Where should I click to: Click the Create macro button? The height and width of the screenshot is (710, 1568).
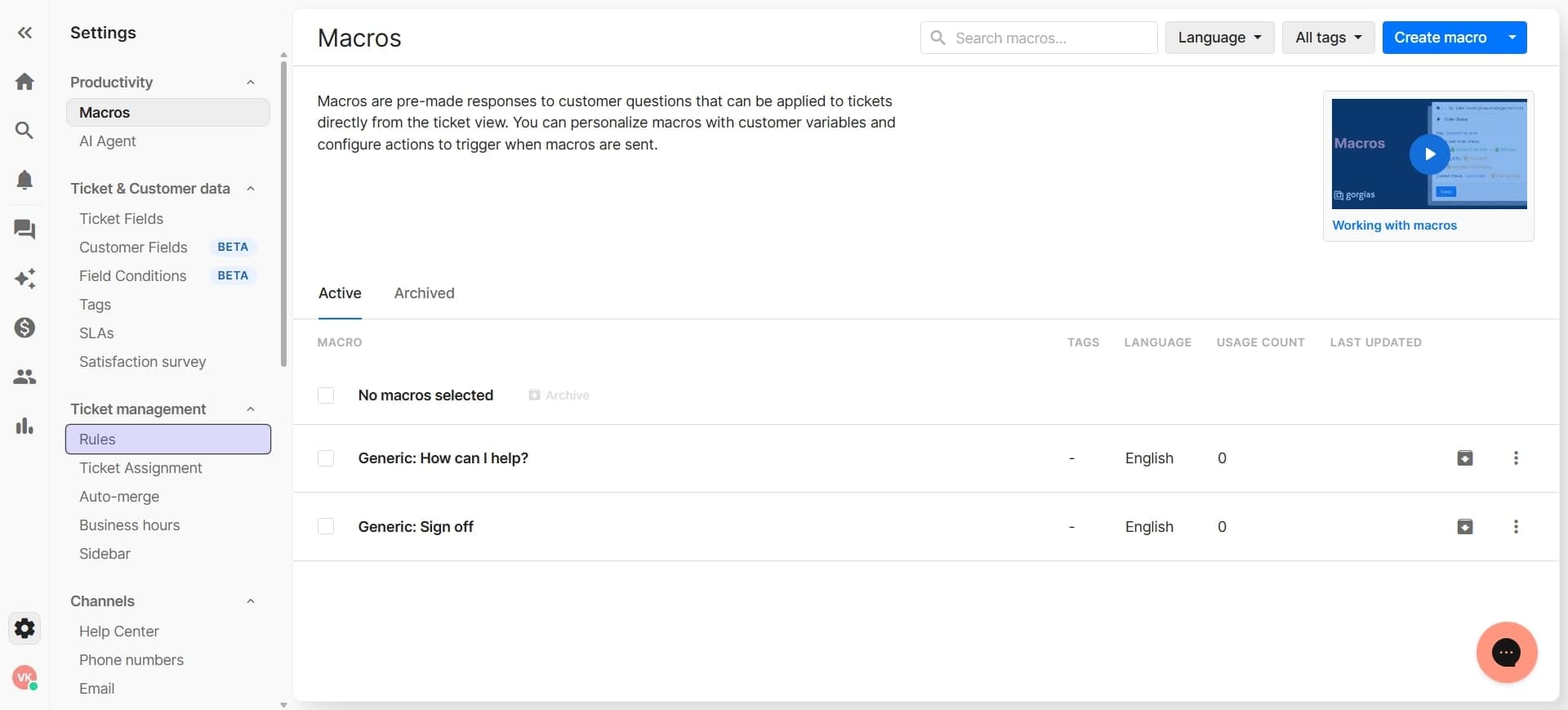pyautogui.click(x=1440, y=38)
